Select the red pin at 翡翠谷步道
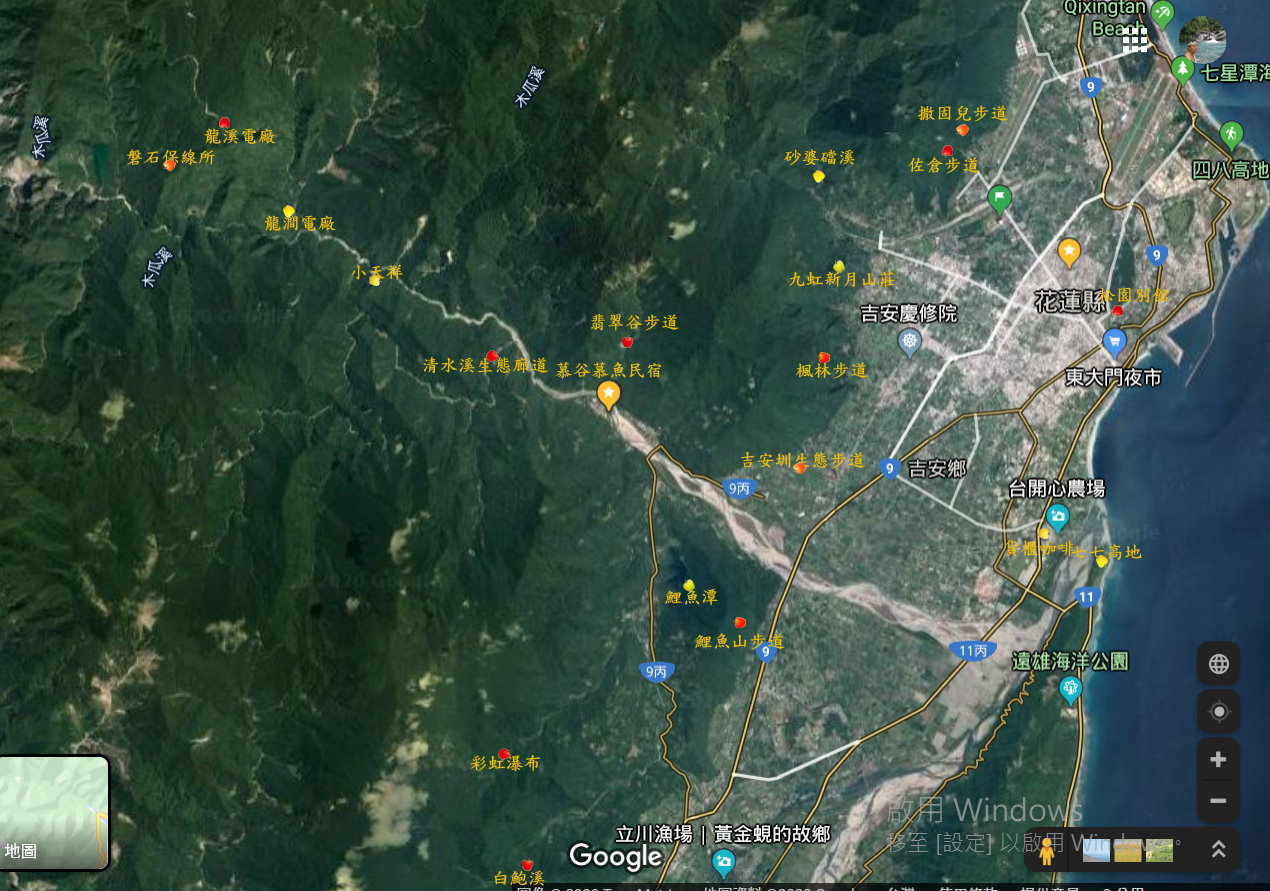This screenshot has width=1270, height=891. tap(627, 341)
